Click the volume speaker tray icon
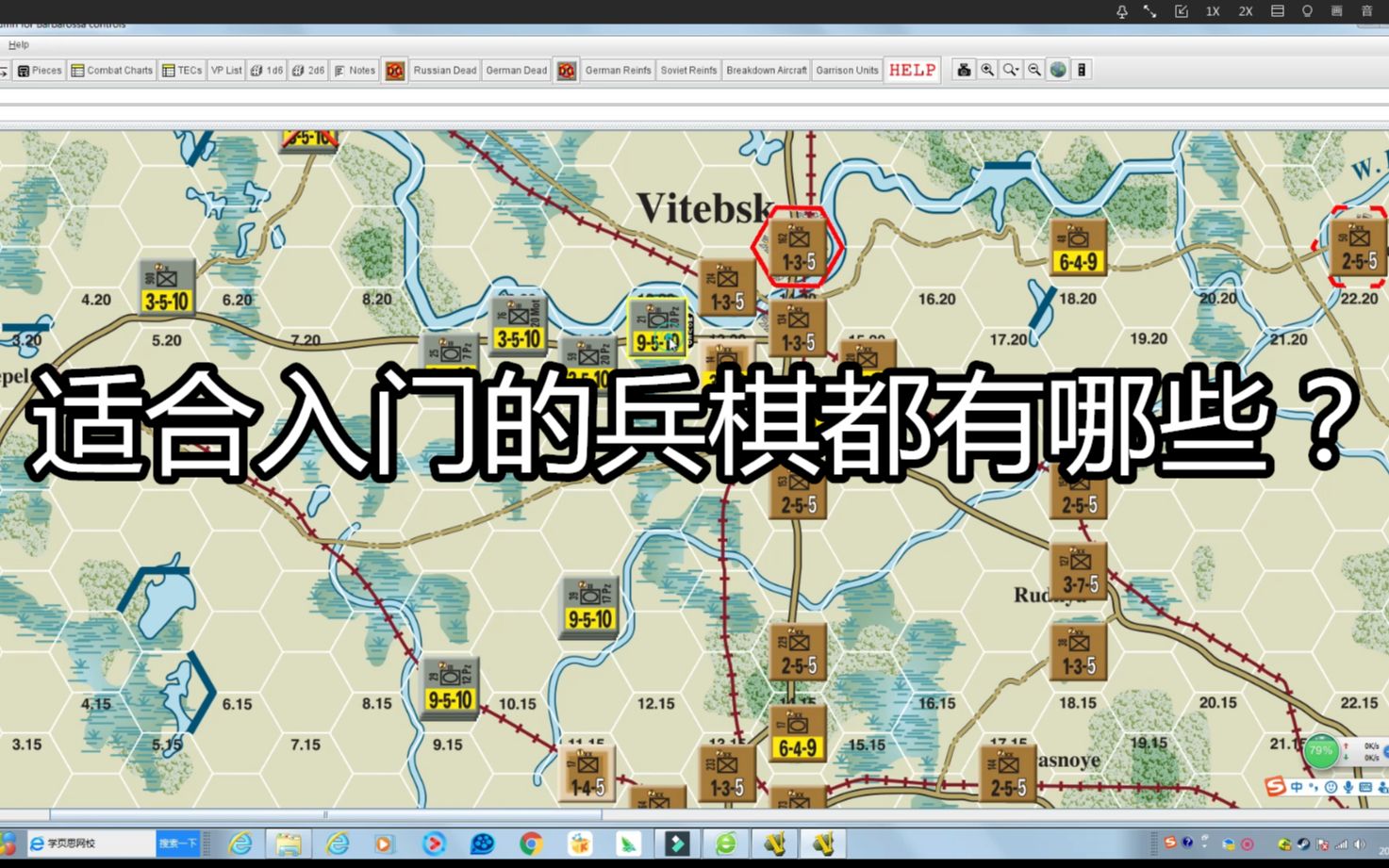Viewport: 1389px width, 868px height. click(1359, 843)
